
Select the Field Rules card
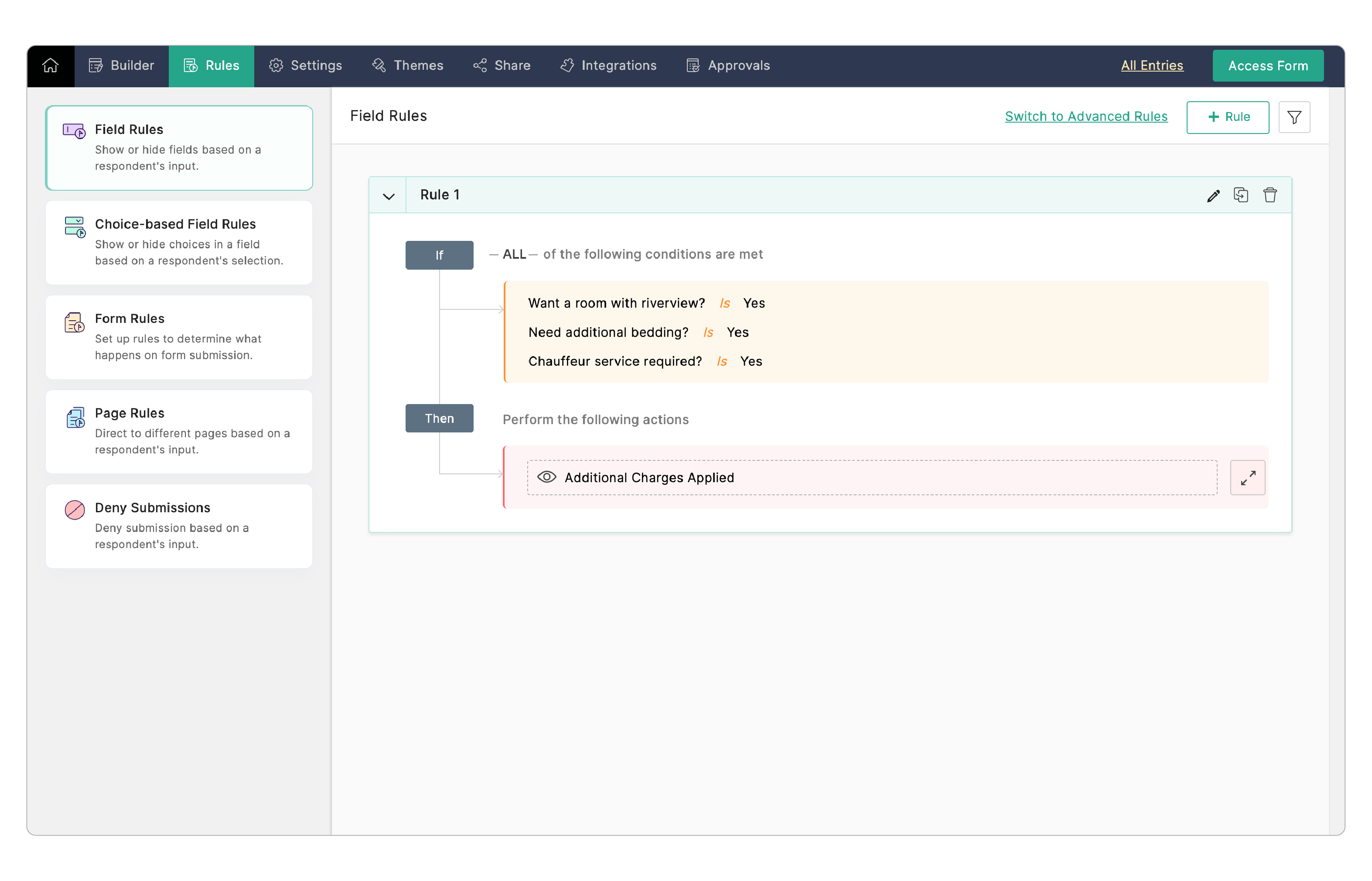click(179, 147)
